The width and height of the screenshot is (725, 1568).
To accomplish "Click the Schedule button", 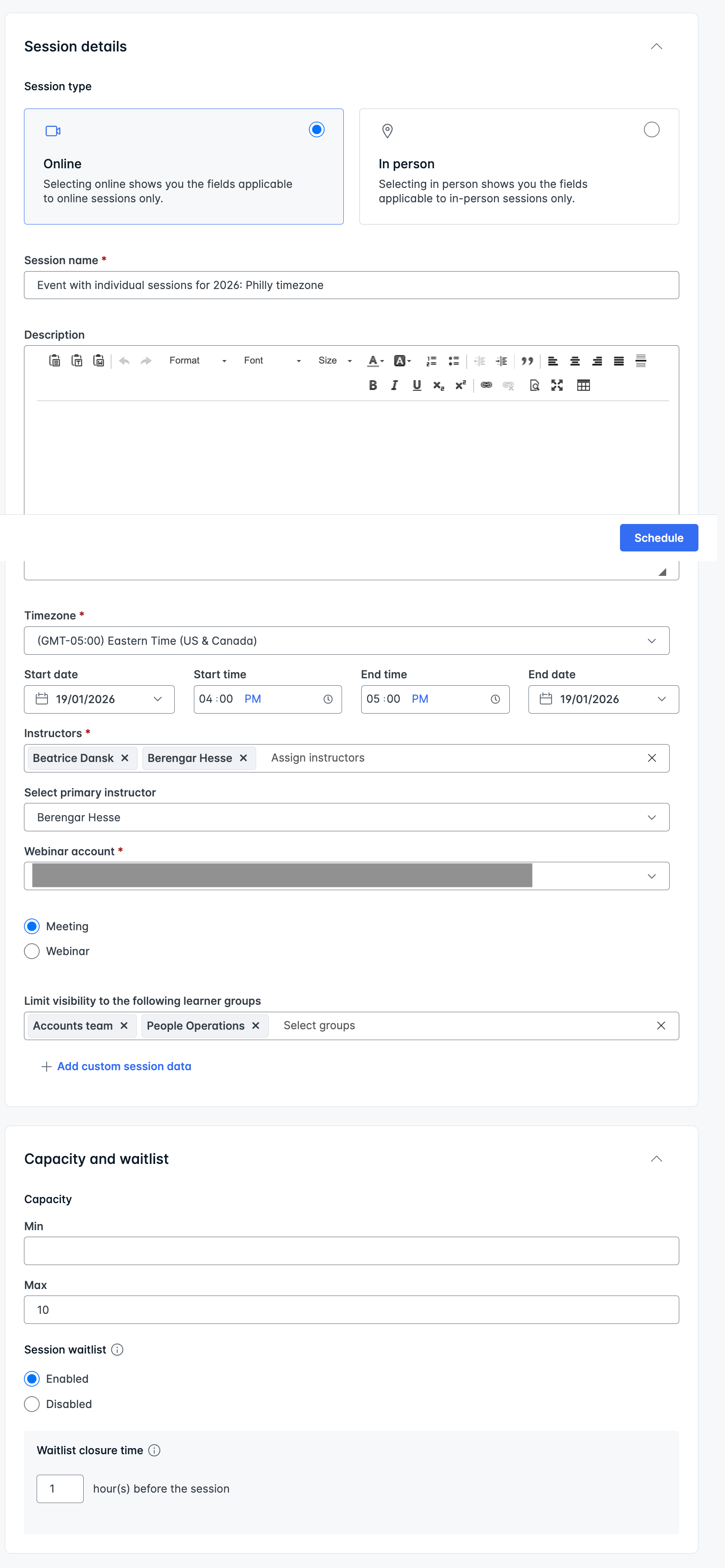I will (x=659, y=538).
